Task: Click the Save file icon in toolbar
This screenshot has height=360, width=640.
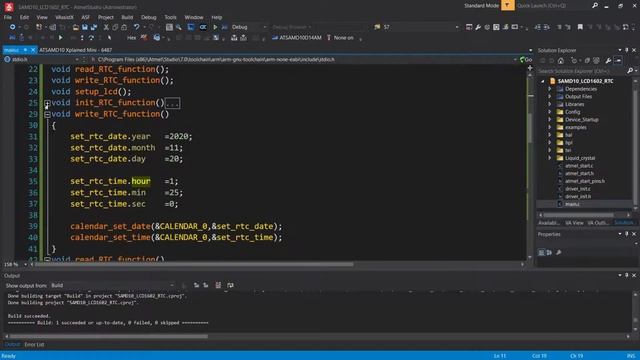Action: [84, 27]
